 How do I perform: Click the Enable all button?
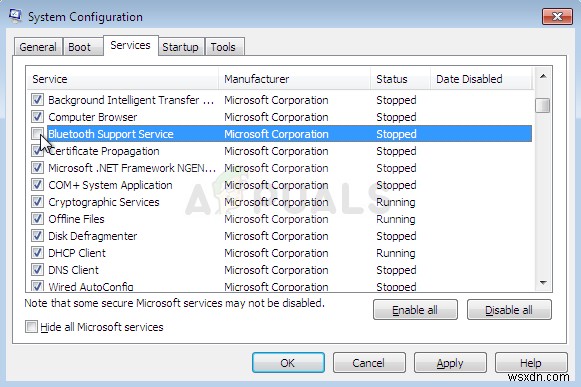[x=415, y=310]
